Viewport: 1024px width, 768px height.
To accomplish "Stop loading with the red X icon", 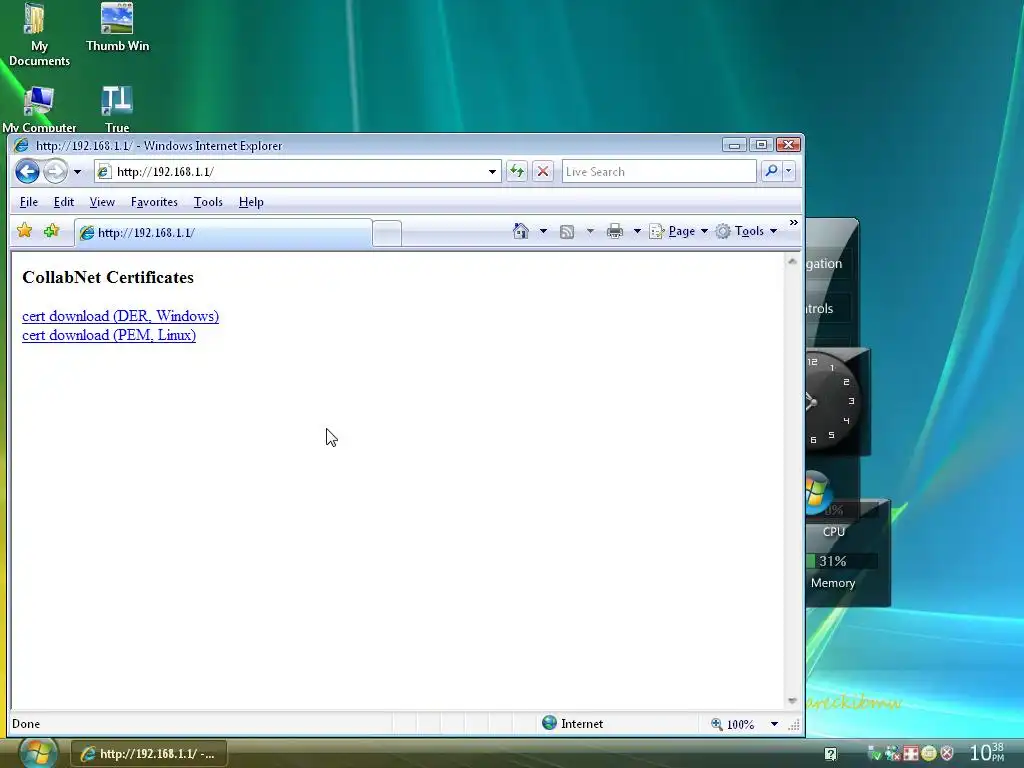I will click(543, 172).
